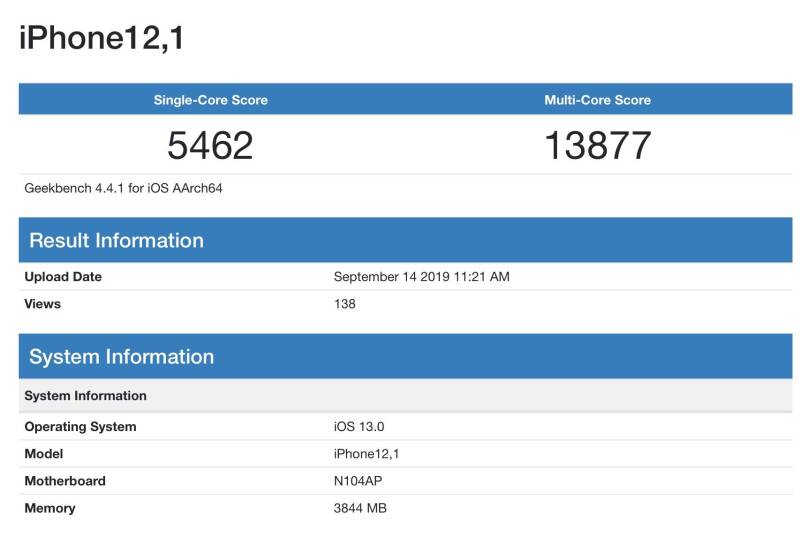
Task: Select the Single-Core Score header
Action: (x=211, y=99)
